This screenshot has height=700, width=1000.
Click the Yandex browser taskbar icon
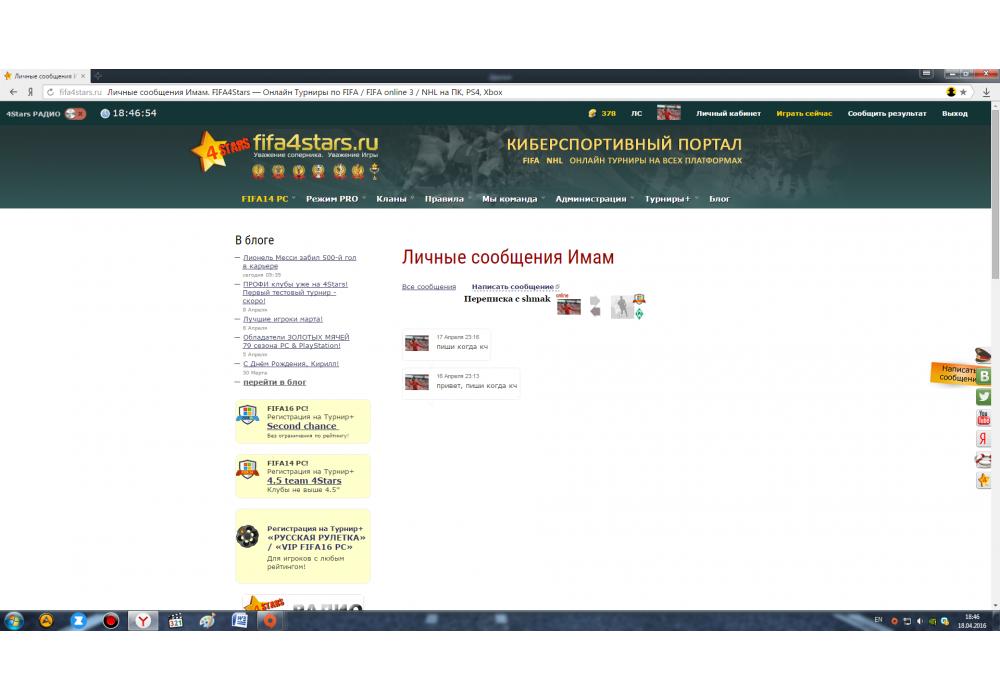(x=143, y=620)
